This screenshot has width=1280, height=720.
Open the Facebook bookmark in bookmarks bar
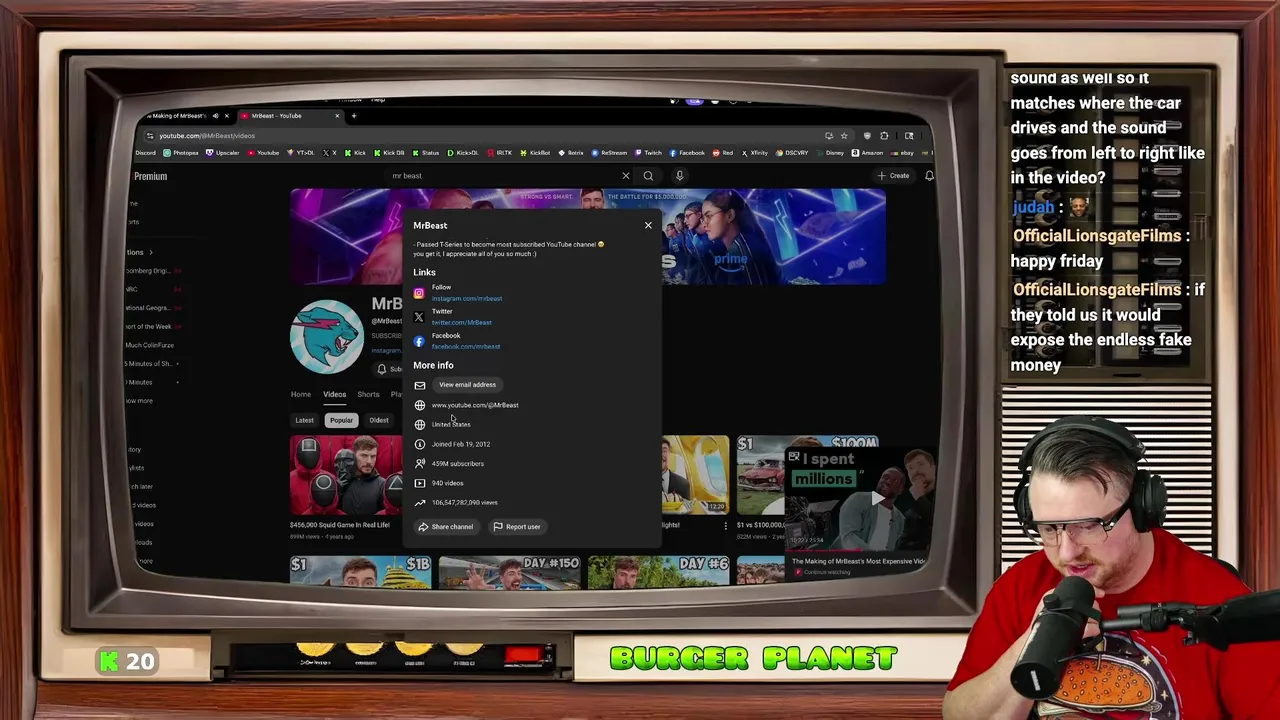pyautogui.click(x=688, y=153)
